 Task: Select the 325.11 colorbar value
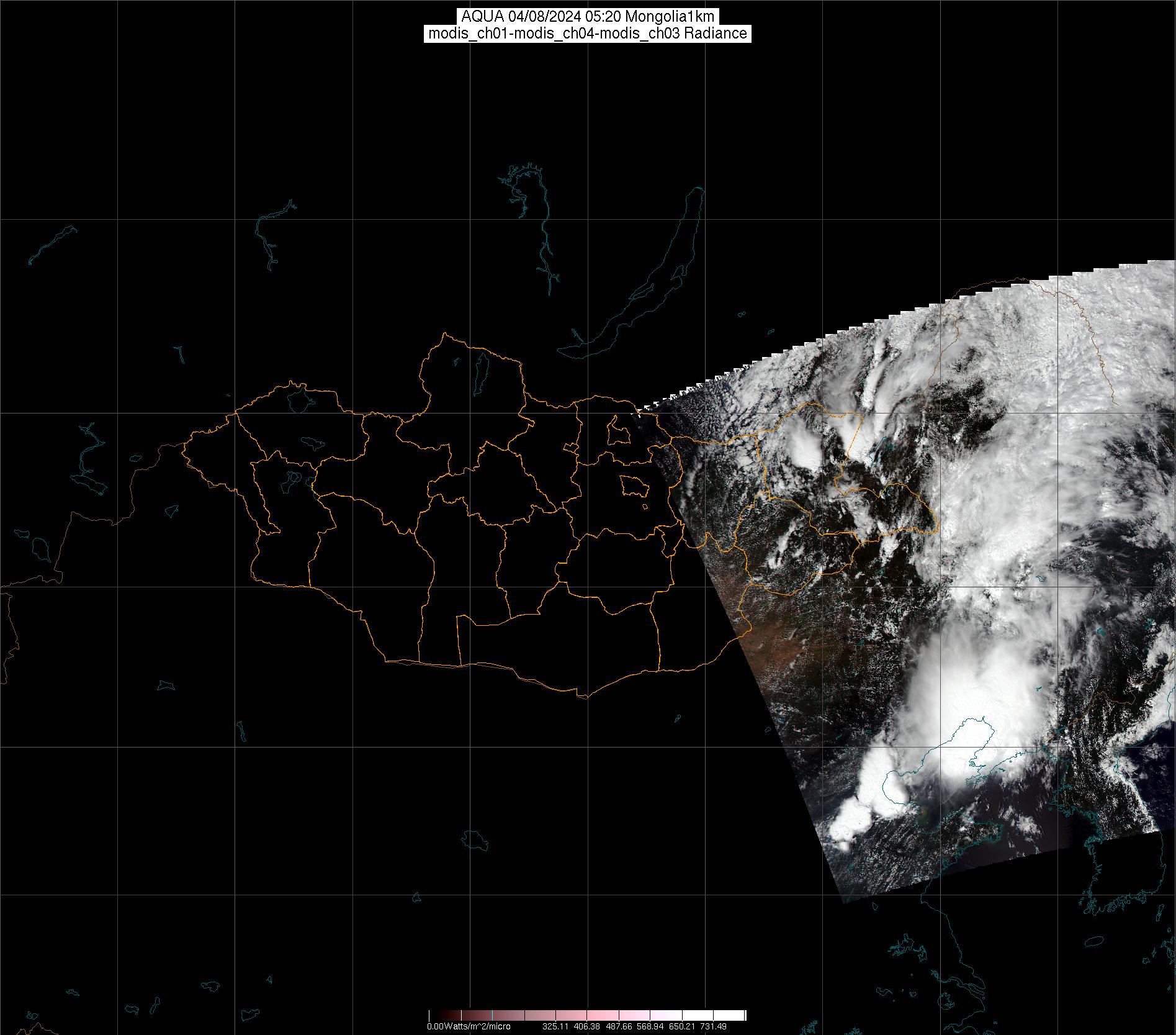[x=556, y=1027]
